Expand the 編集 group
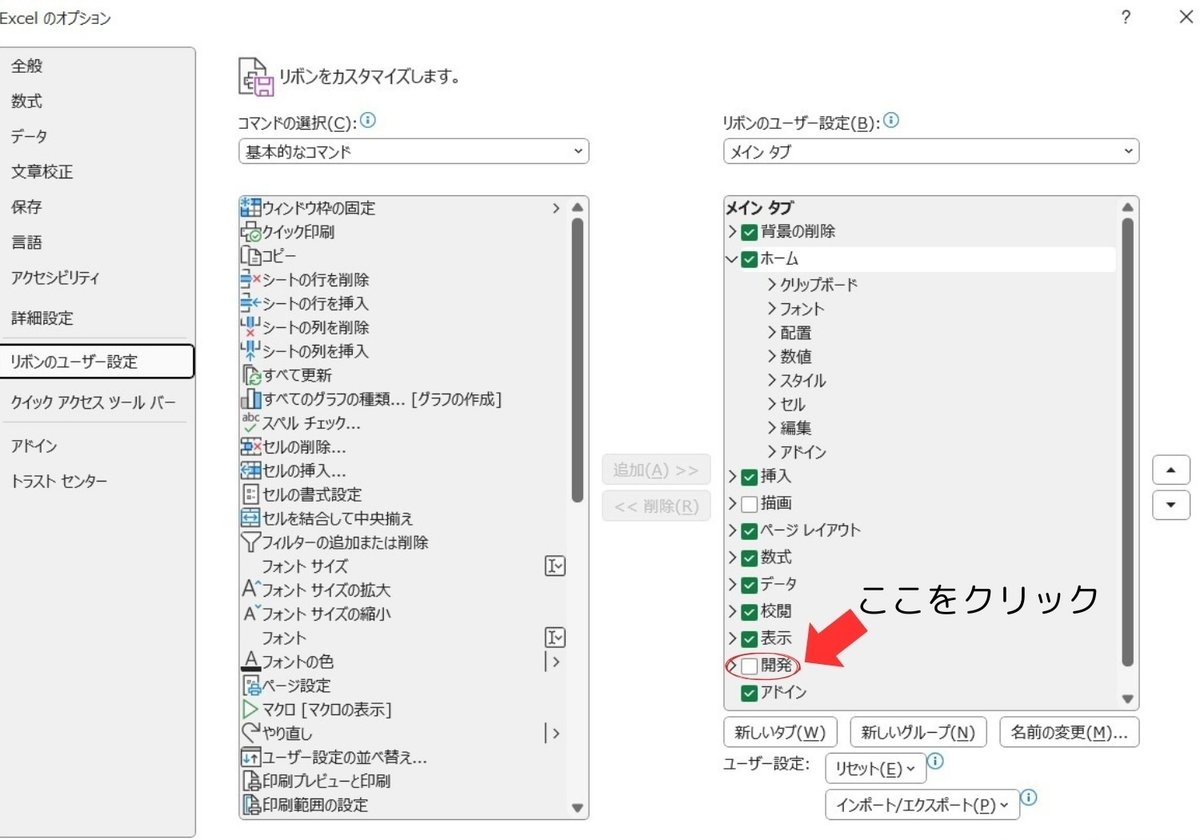The image size is (1200, 840). [x=772, y=429]
